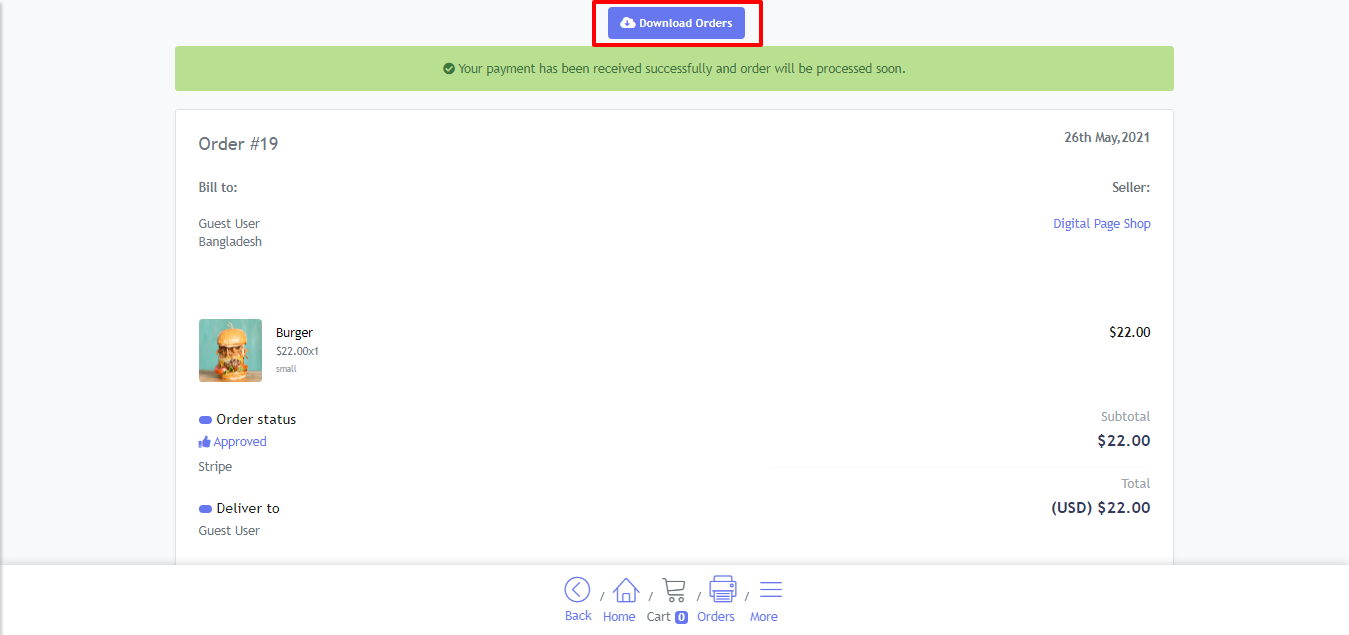Click the pill icon beside Order status

(x=205, y=420)
